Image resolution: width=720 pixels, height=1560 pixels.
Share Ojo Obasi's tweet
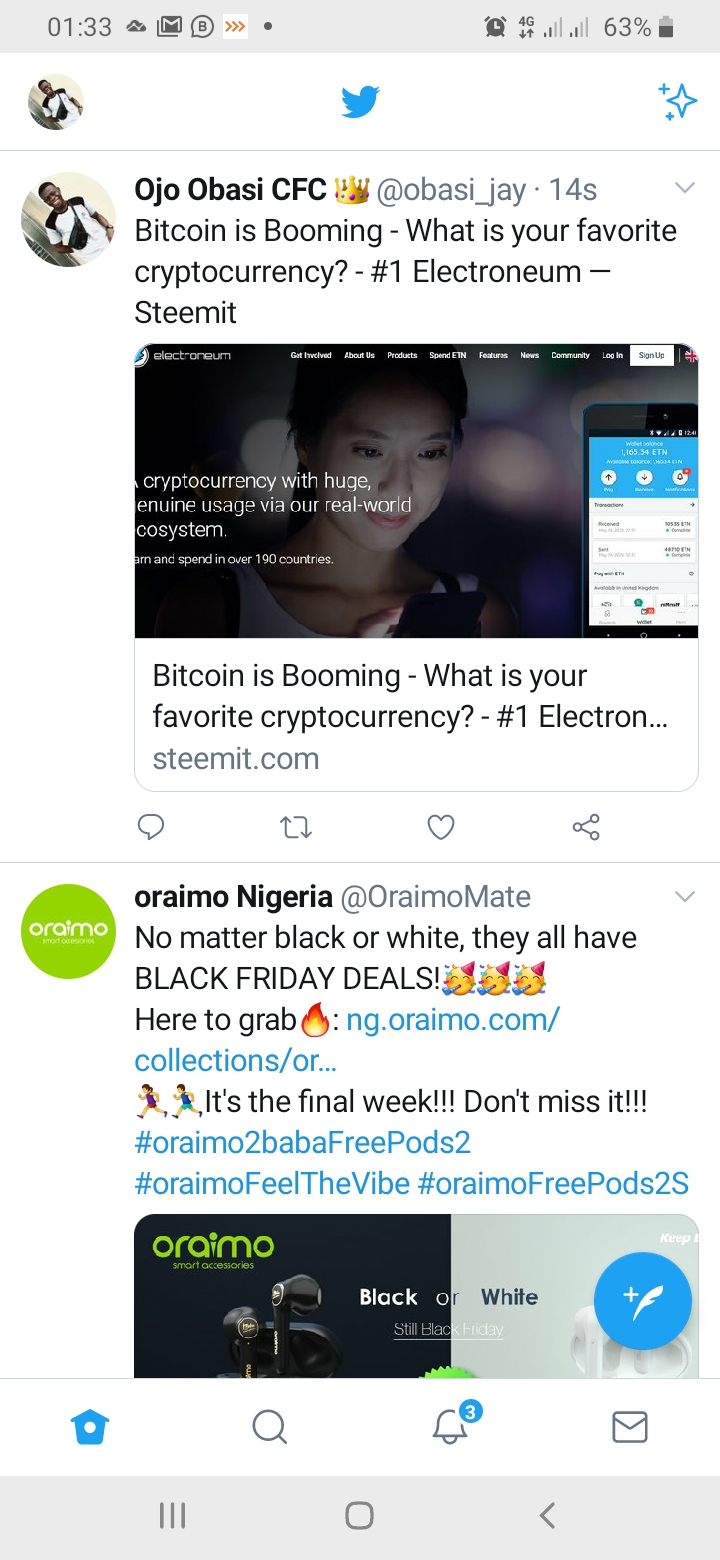click(x=586, y=827)
